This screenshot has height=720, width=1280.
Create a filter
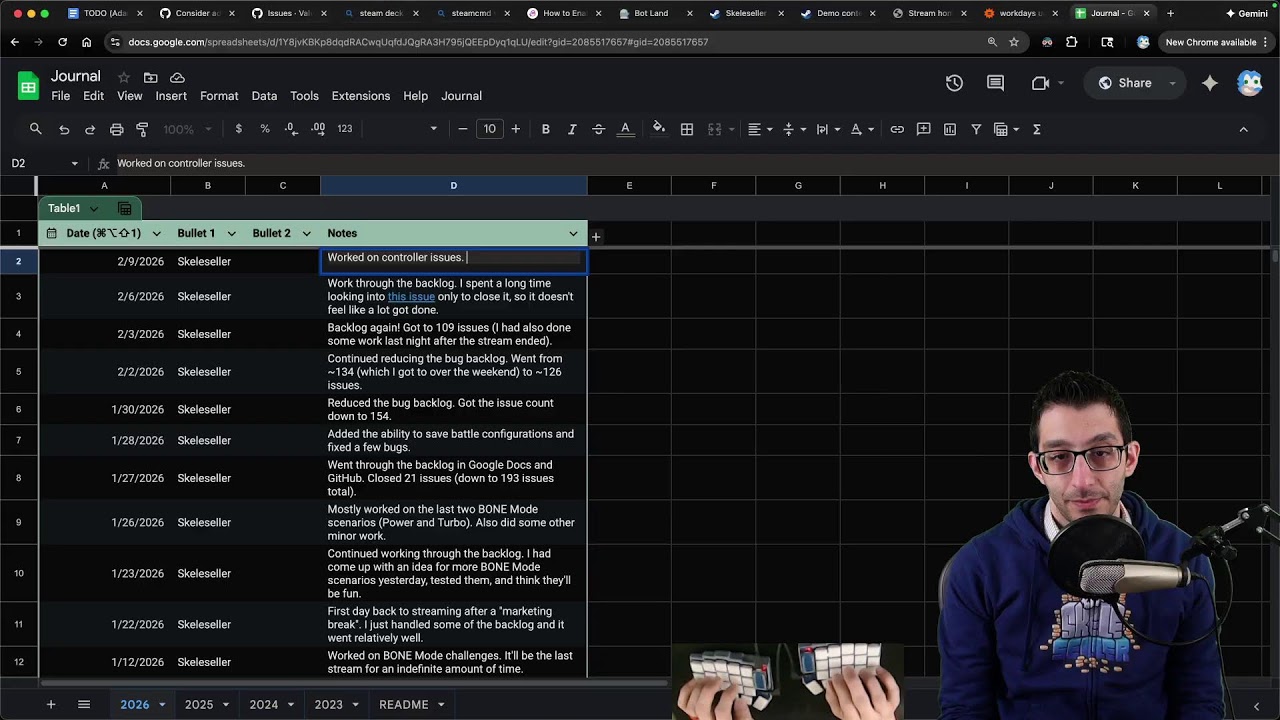point(976,129)
